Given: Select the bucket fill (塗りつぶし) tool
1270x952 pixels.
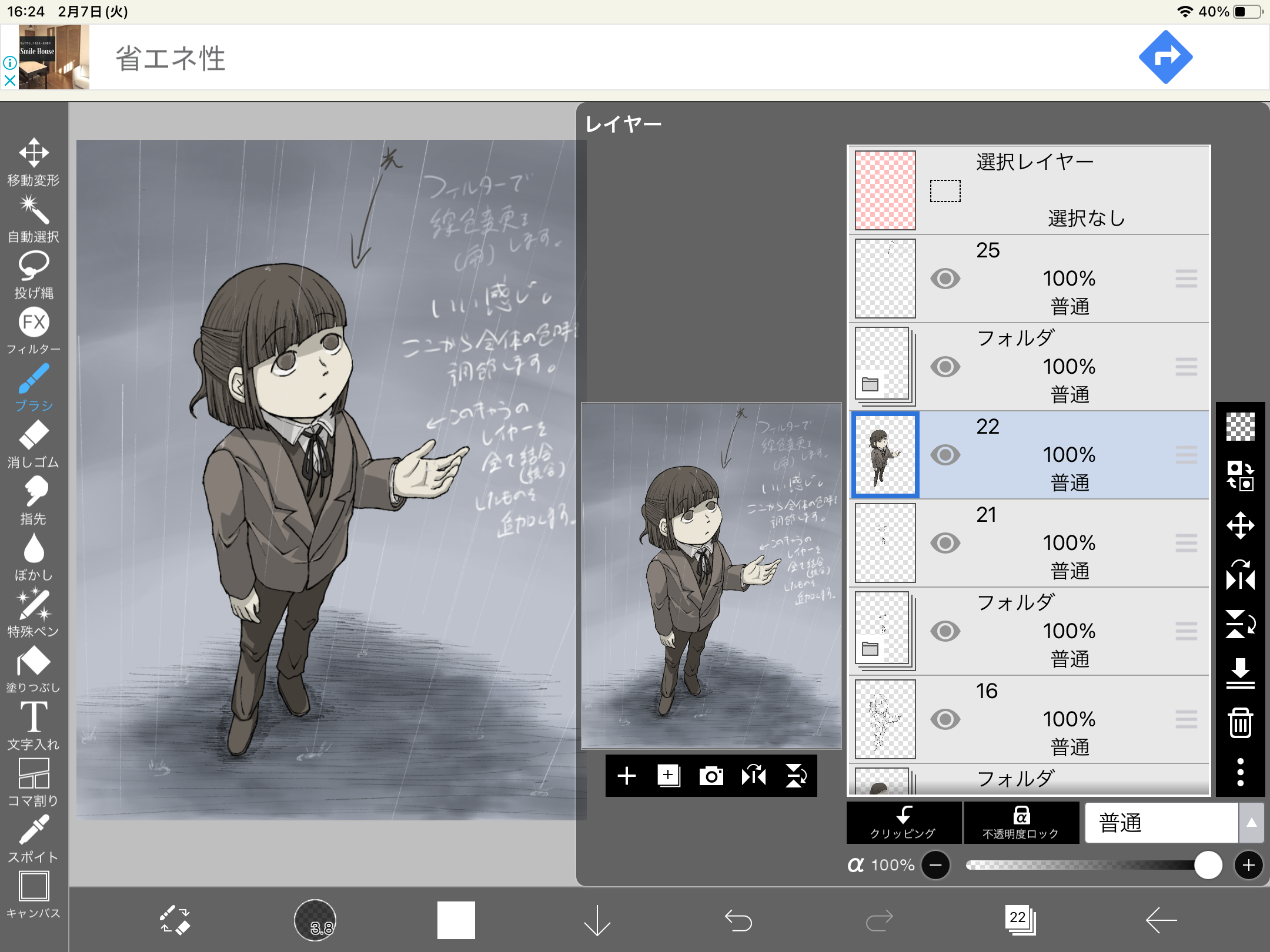Looking at the screenshot, I should pyautogui.click(x=34, y=661).
